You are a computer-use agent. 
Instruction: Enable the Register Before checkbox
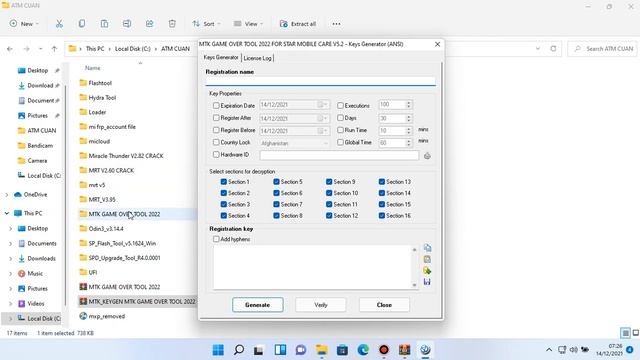pyautogui.click(x=216, y=130)
